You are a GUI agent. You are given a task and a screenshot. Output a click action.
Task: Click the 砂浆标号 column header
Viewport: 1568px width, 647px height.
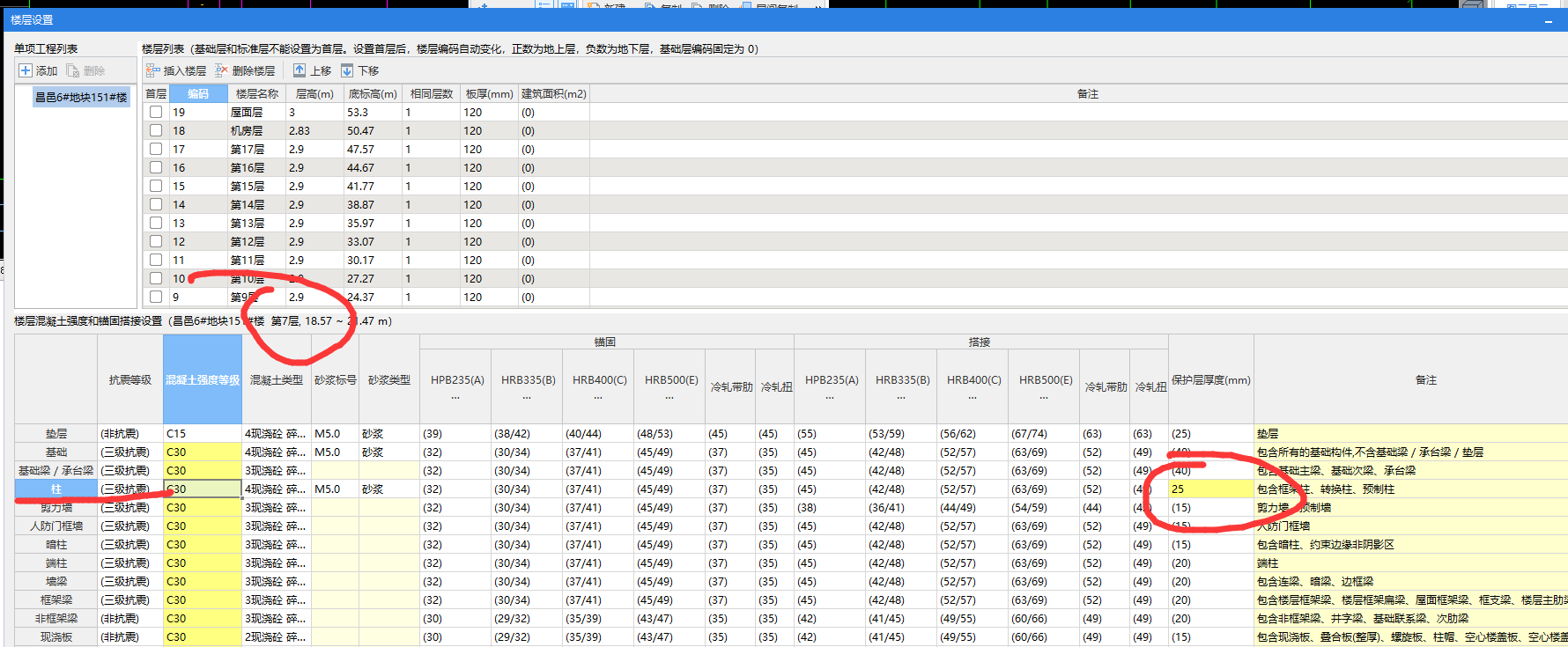click(x=335, y=379)
